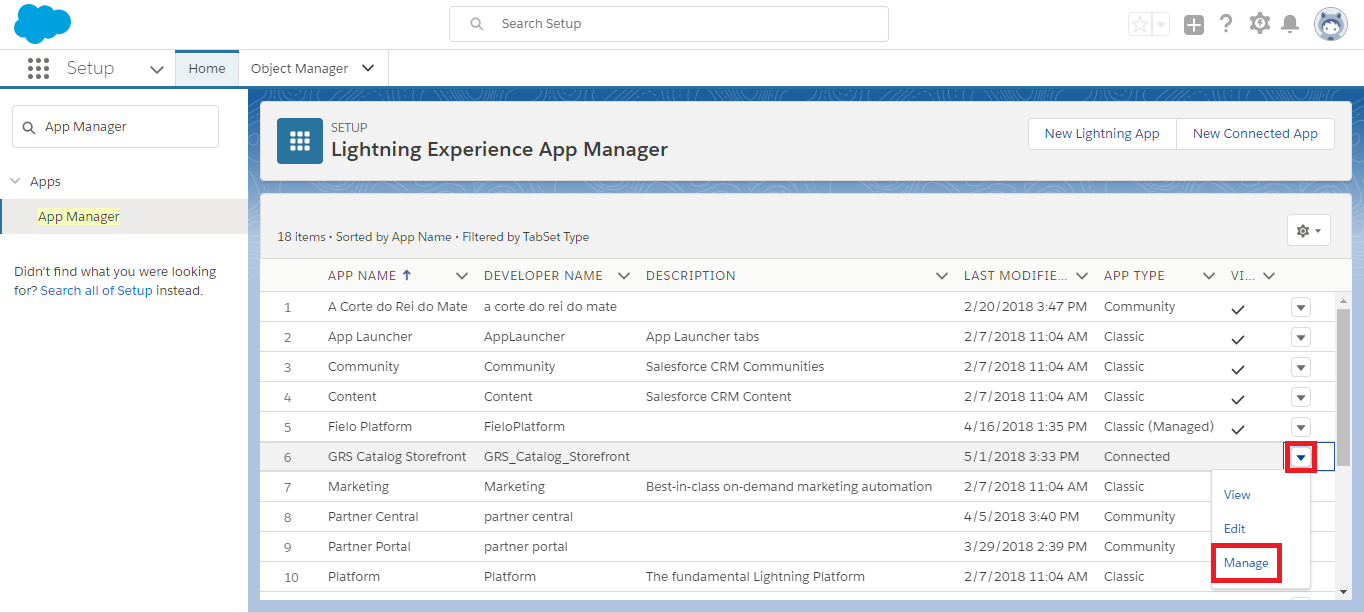This screenshot has height=613, width=1364.
Task: Open row actions for Fielo Platform
Action: coord(1301,427)
